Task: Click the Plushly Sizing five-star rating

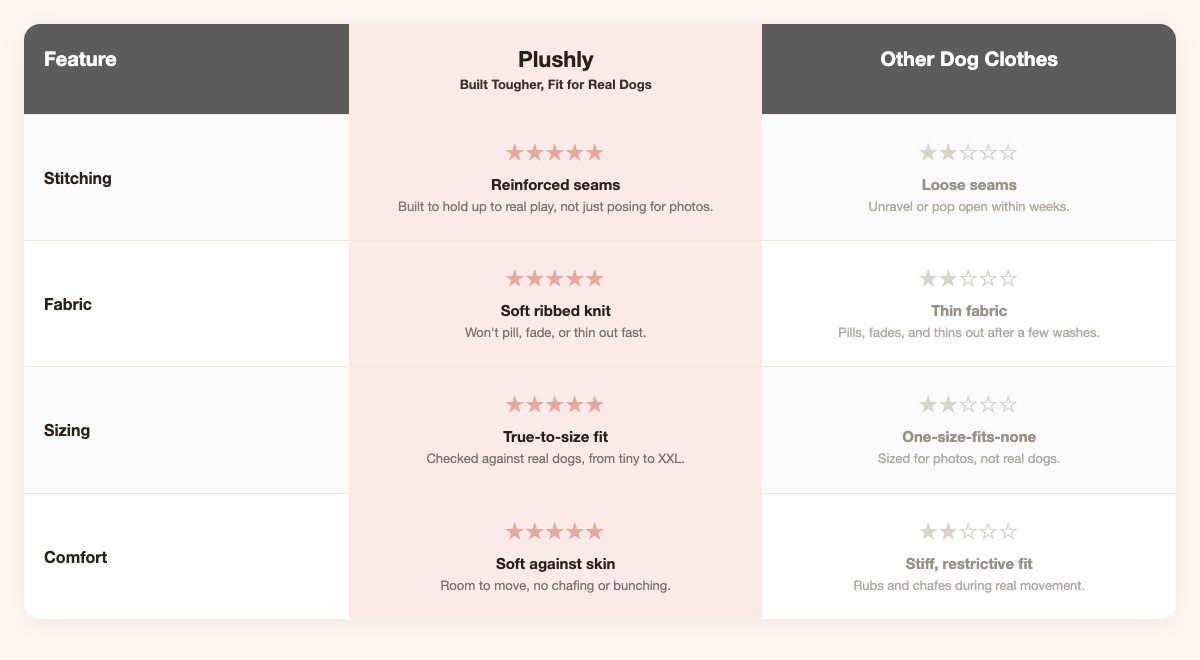Action: pos(555,405)
